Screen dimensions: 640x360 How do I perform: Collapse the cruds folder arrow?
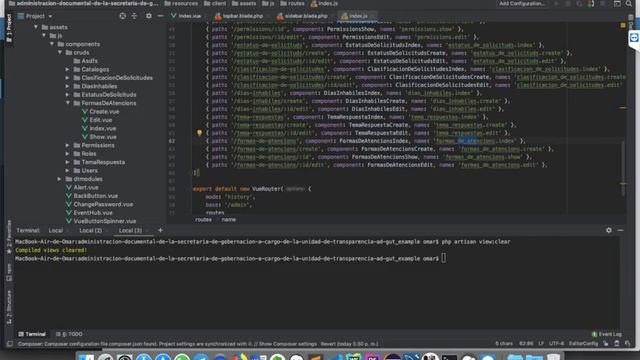click(x=60, y=52)
